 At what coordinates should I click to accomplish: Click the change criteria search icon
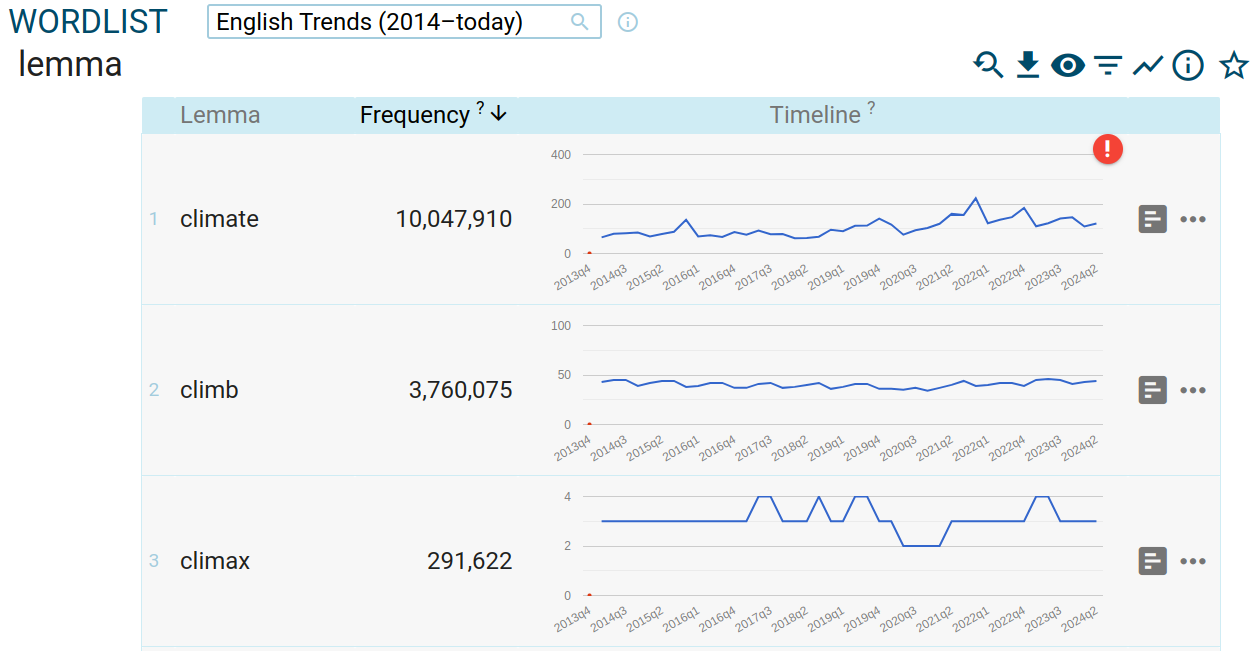(x=988, y=66)
